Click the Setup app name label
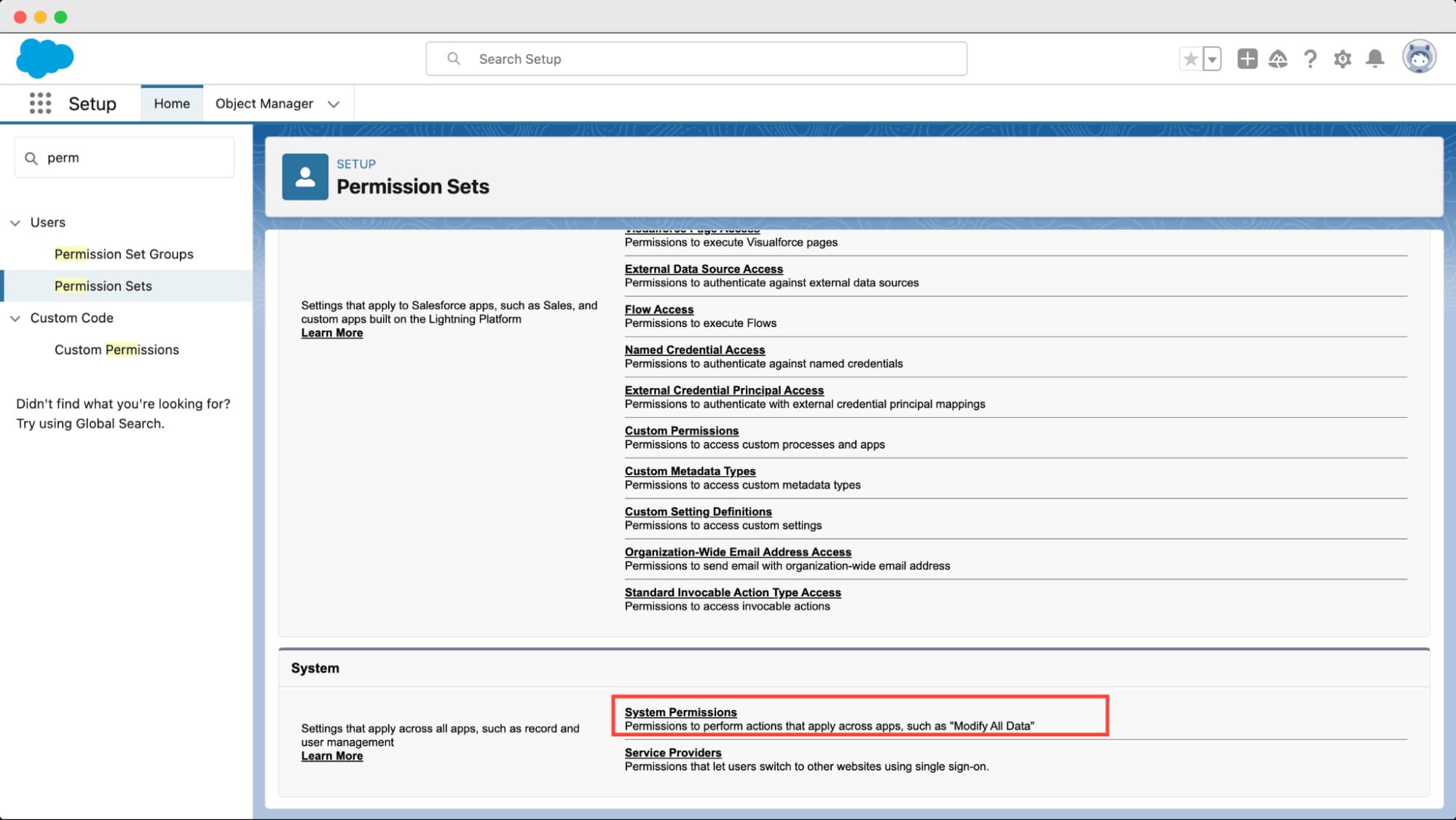The width and height of the screenshot is (1456, 820). pyautogui.click(x=93, y=103)
